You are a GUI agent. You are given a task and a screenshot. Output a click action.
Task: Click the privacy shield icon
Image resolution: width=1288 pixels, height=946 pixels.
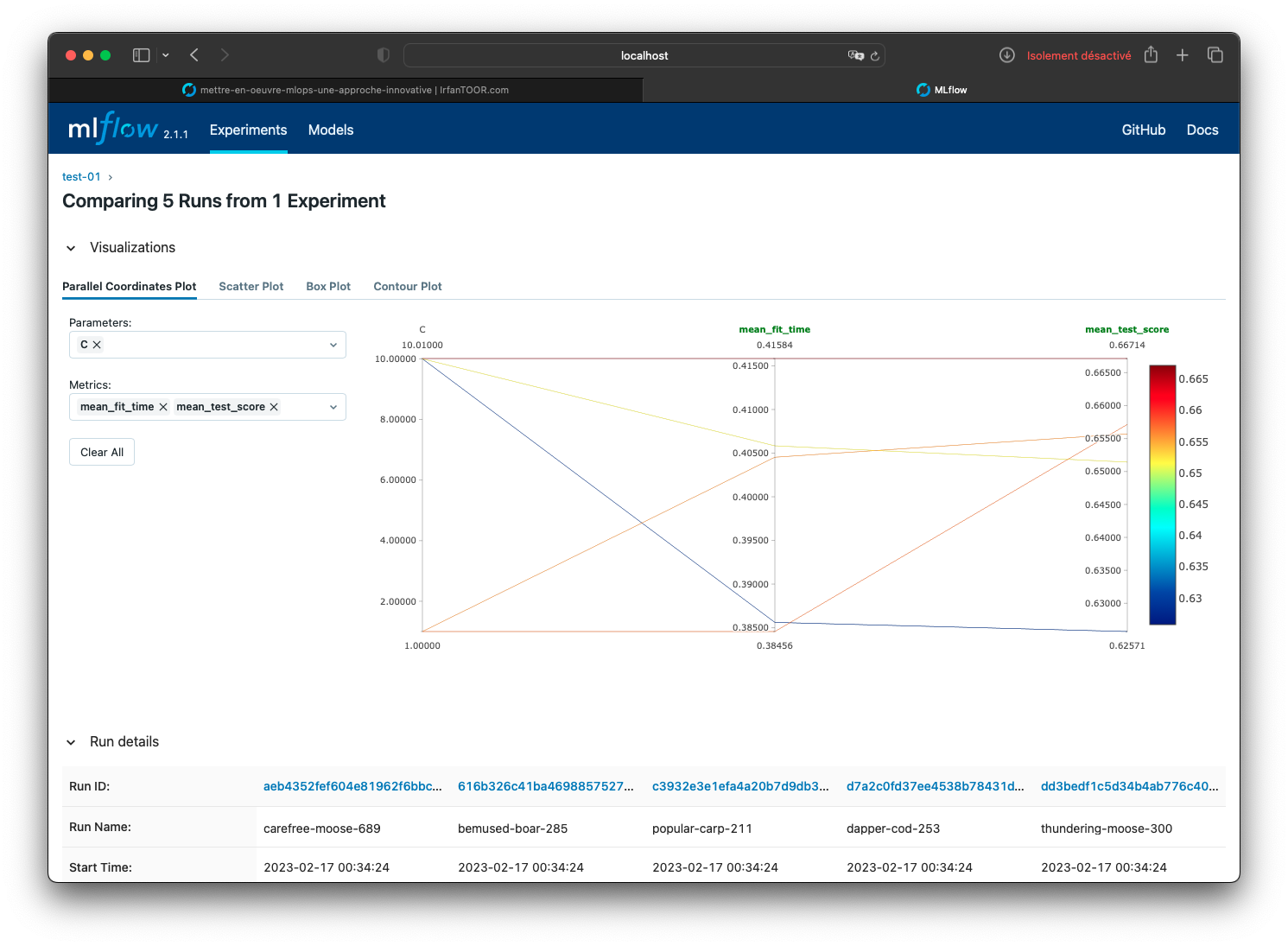pos(384,55)
